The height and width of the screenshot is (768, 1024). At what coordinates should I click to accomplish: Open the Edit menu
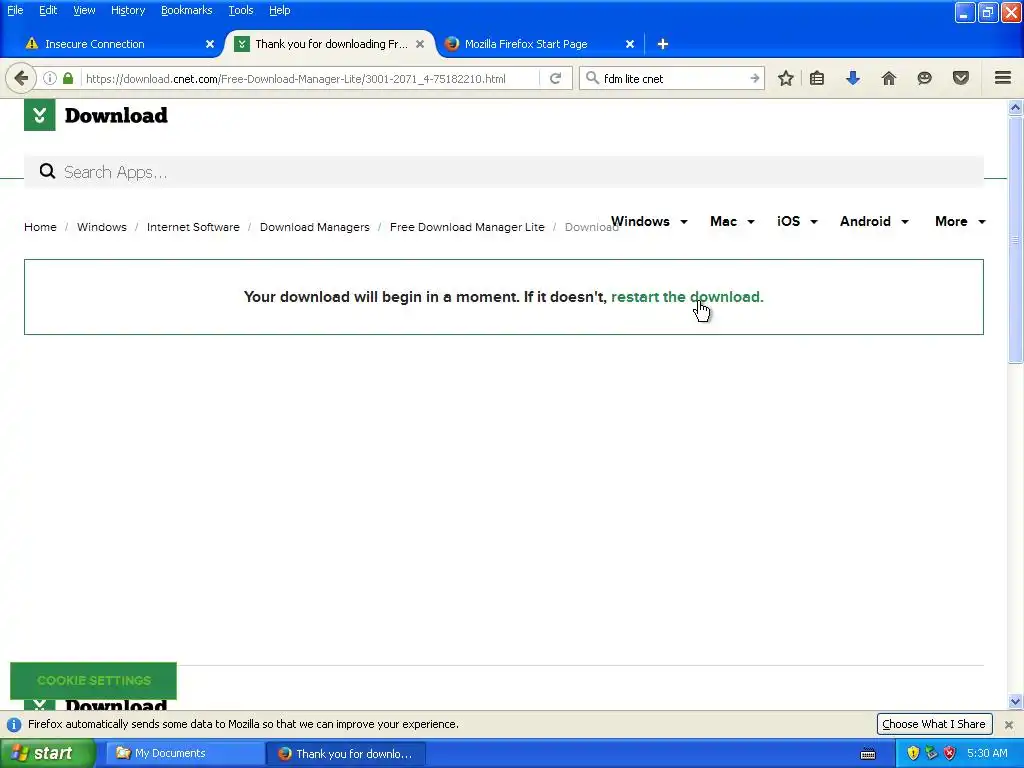click(x=48, y=10)
